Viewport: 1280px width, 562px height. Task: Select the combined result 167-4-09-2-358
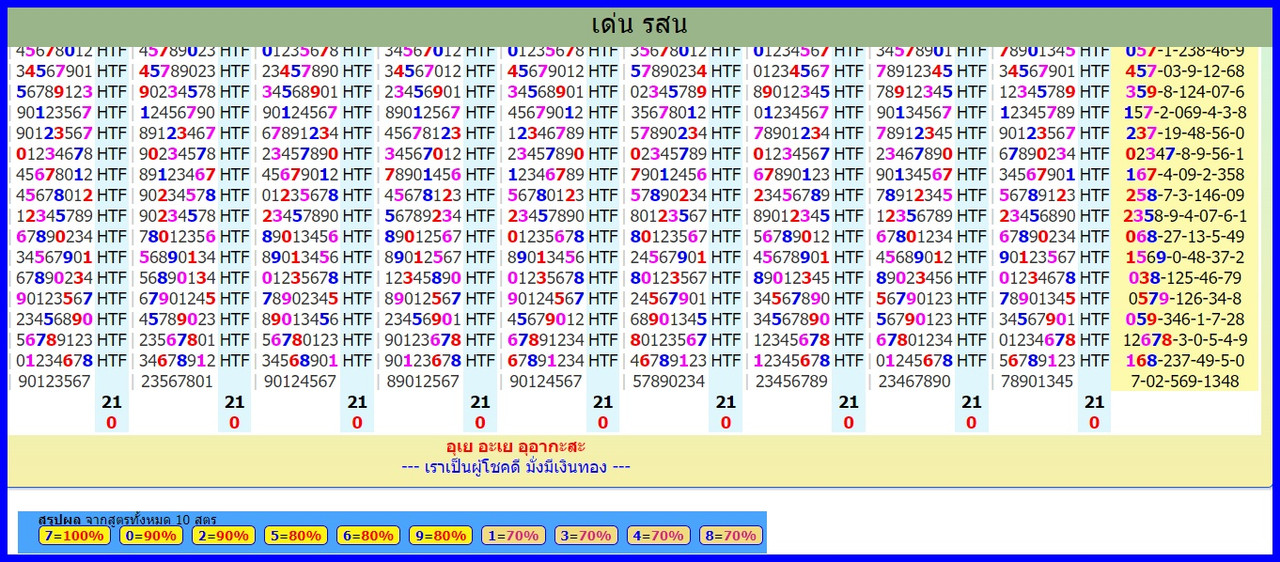(1185, 174)
